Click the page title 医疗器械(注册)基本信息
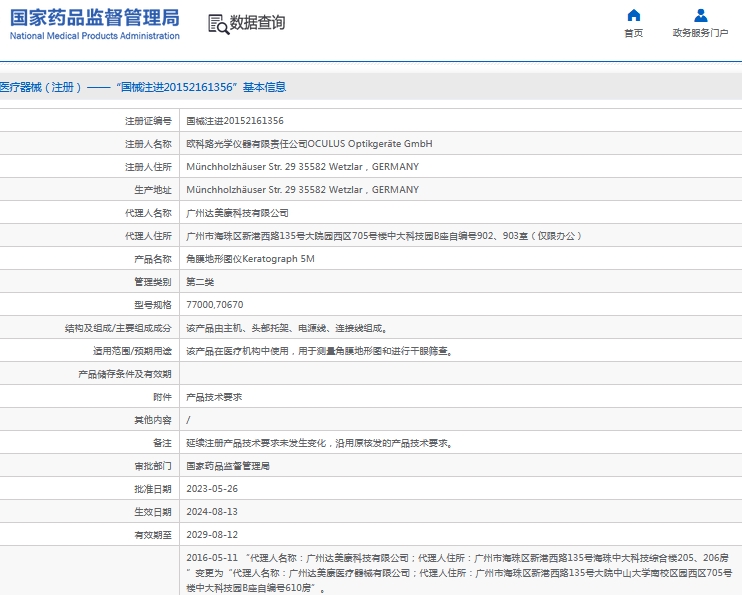The image size is (742, 595). pyautogui.click(x=143, y=87)
